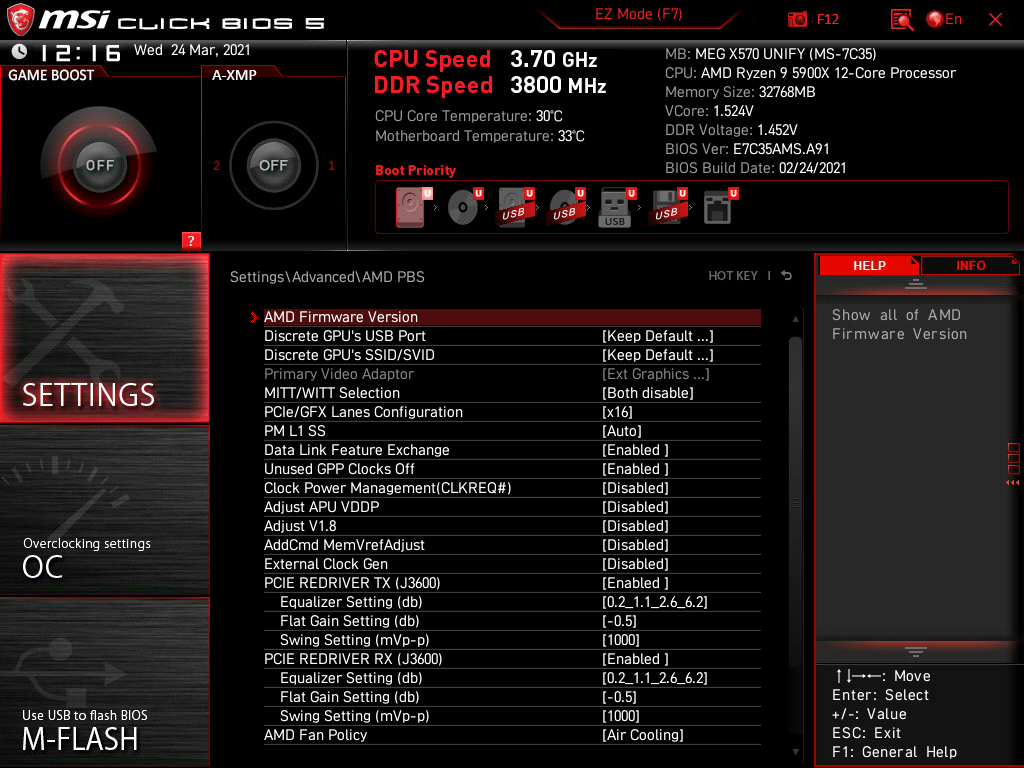Click the MSI dragon shield logo
1024x768 pixels.
pos(20,20)
